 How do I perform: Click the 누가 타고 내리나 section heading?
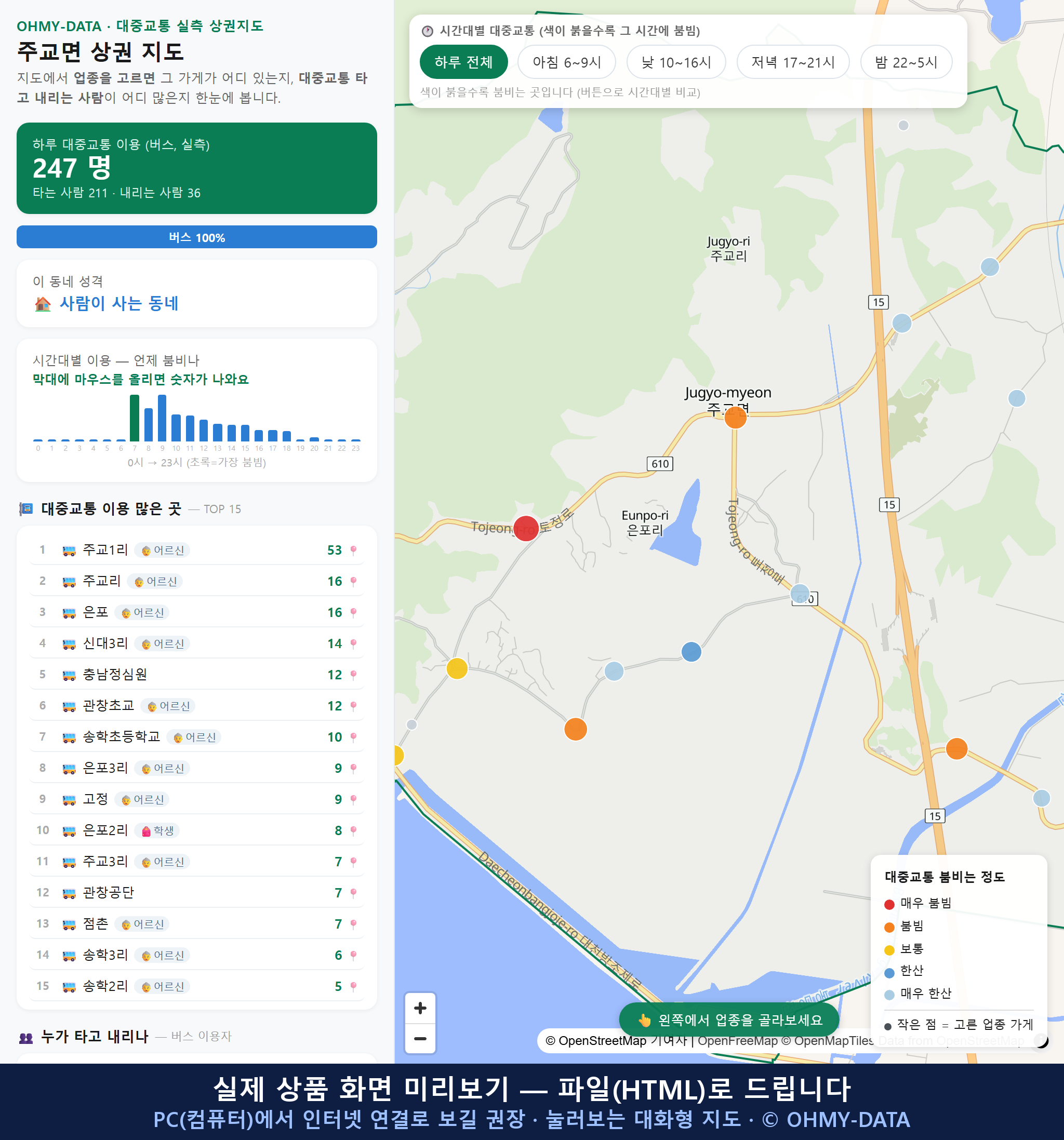[95, 1036]
